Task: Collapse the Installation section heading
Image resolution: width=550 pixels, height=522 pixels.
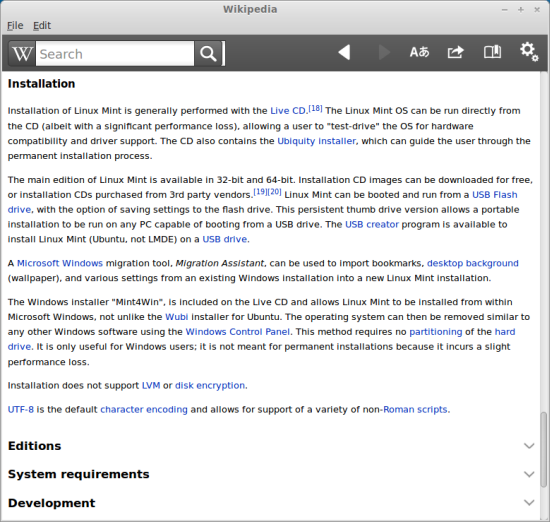Action: pos(41,83)
